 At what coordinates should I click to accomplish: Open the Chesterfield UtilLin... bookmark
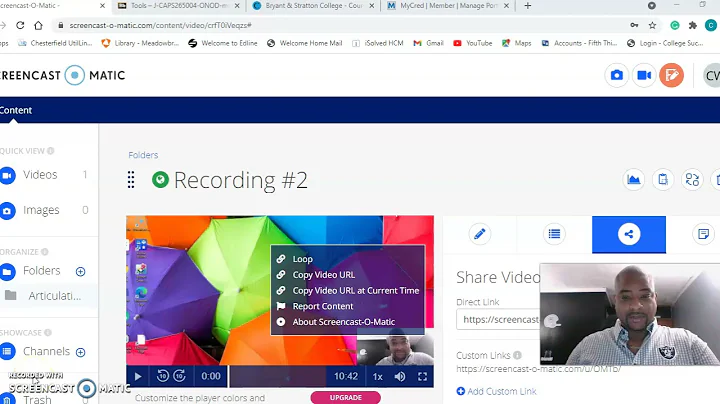55,43
